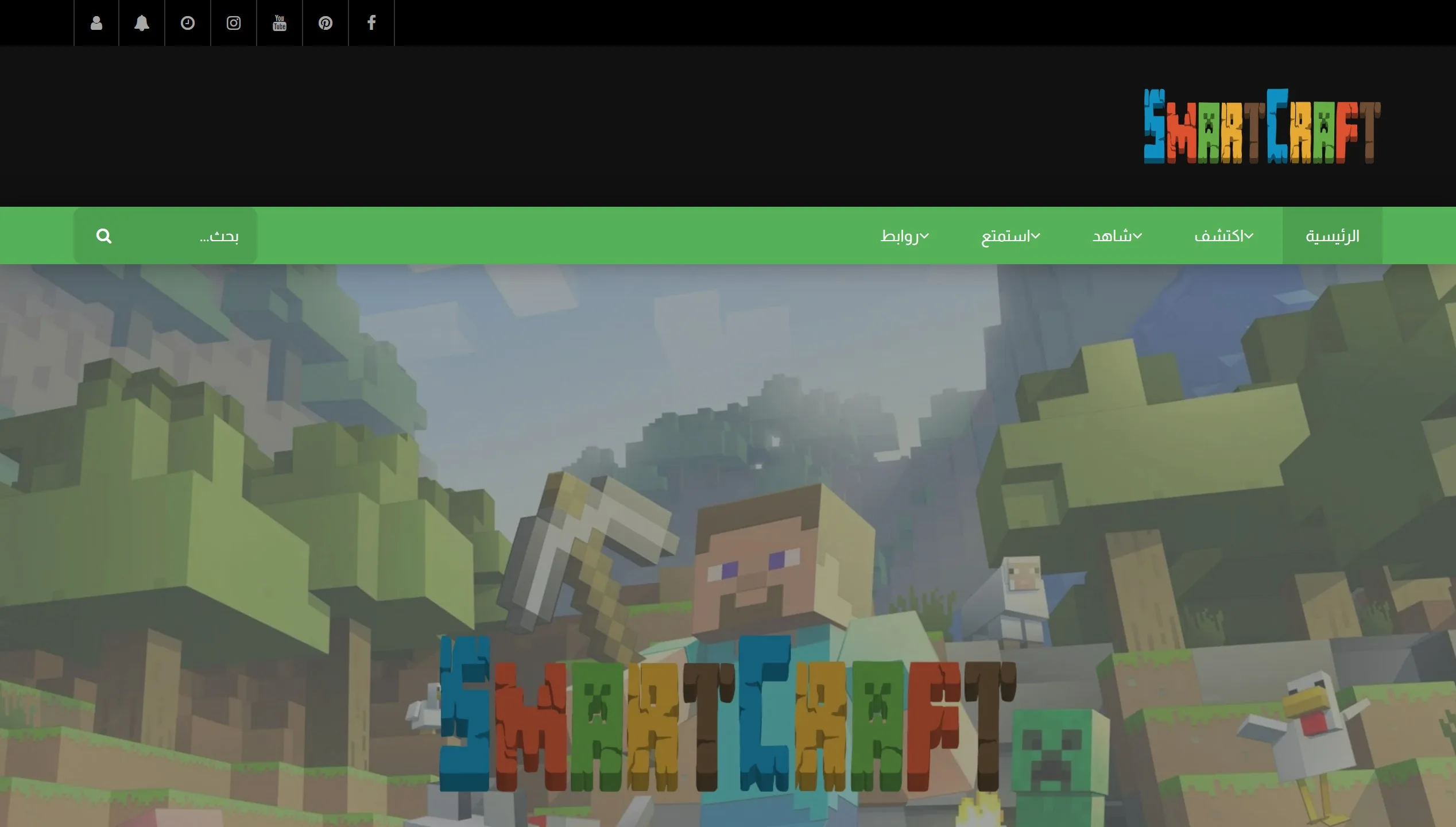
Task: Go to الرئيسية home menu item
Action: tap(1333, 236)
